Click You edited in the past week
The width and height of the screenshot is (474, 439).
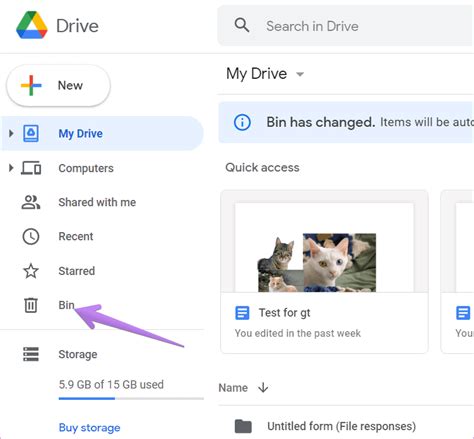click(298, 333)
